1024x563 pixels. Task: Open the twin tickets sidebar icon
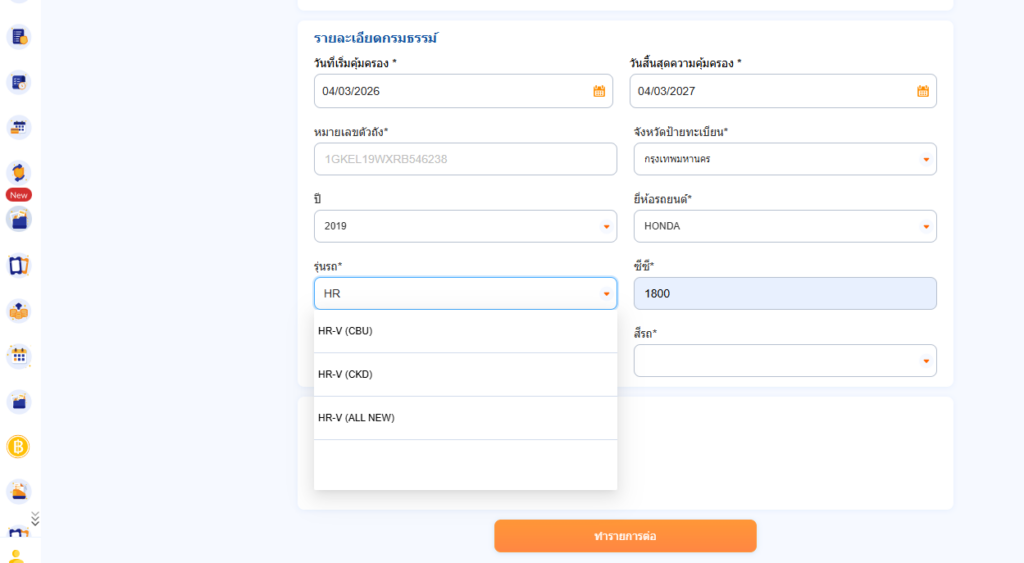(19, 266)
